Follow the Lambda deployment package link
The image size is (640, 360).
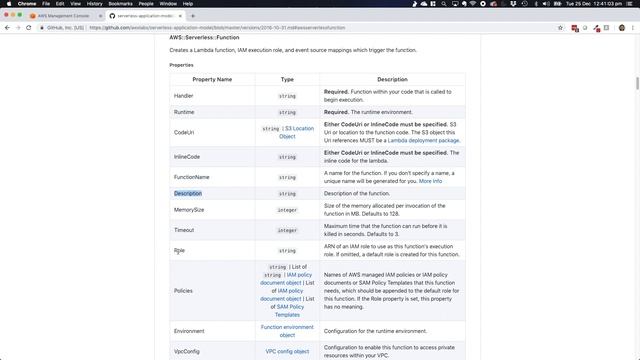click(x=423, y=140)
